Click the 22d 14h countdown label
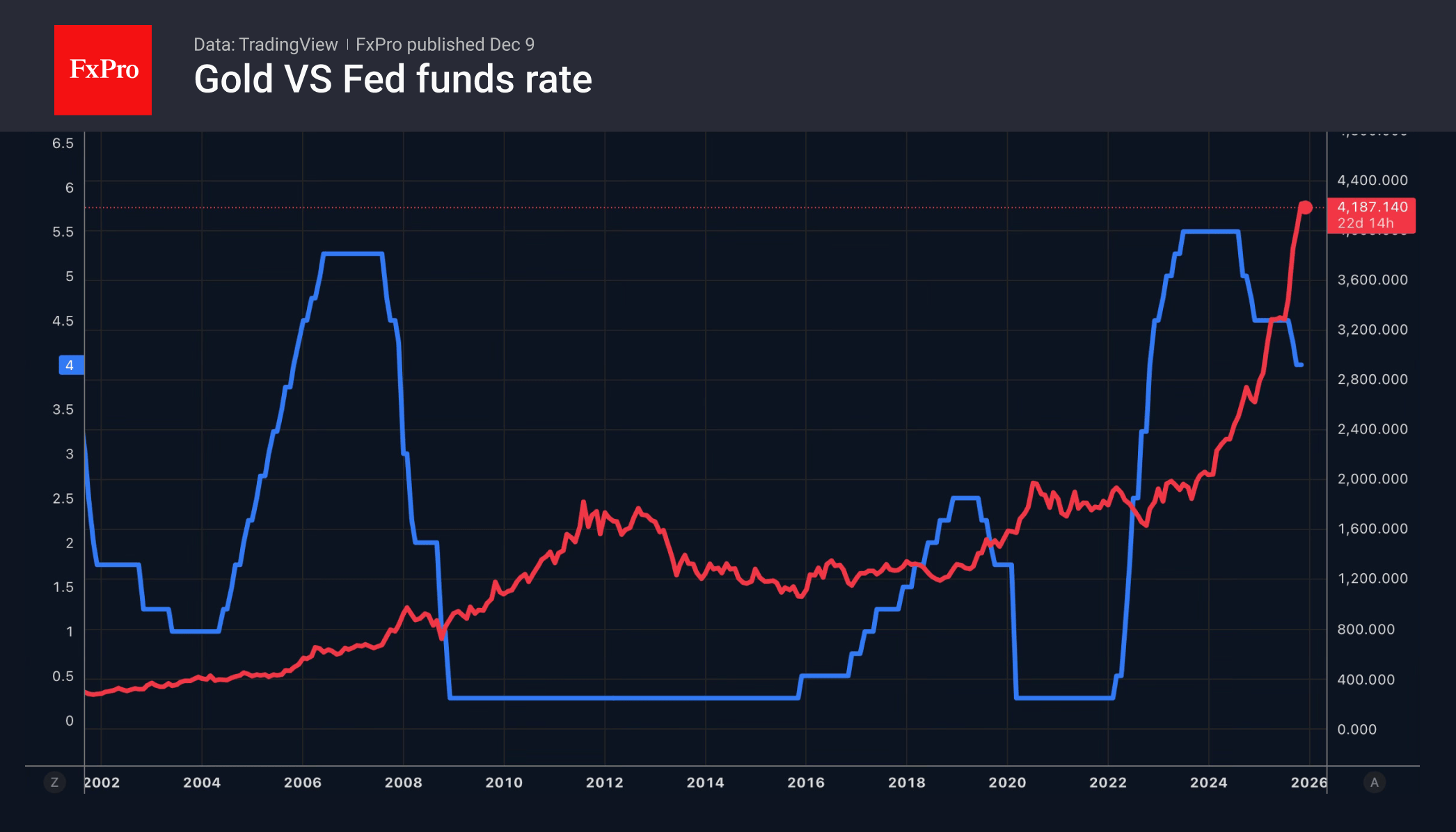The image size is (1456, 832). coord(1365,223)
